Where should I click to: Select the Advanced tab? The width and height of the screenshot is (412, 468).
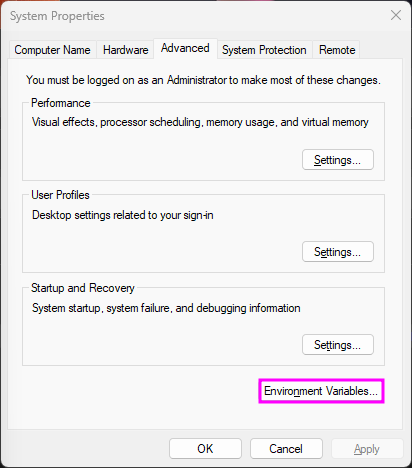(x=185, y=48)
